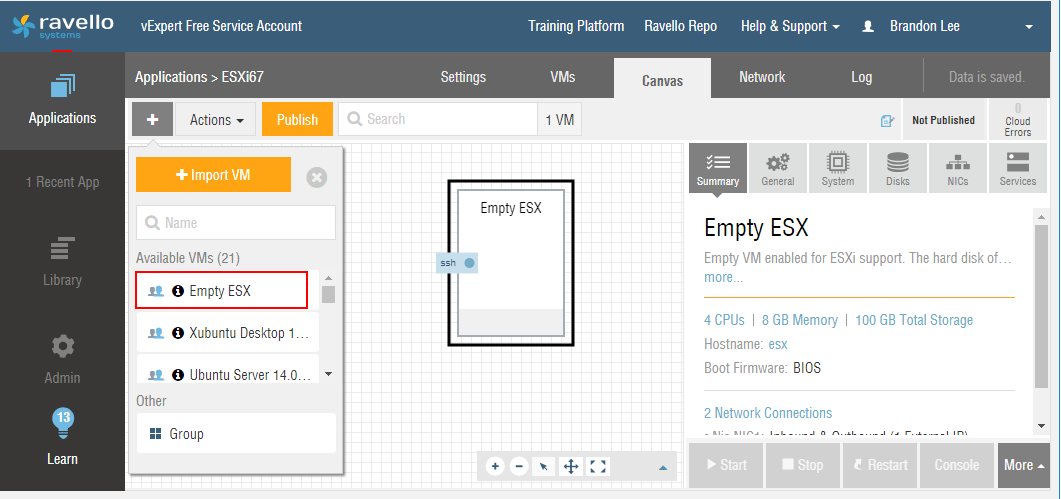Click info icon beside Ubuntu Server
The height and width of the screenshot is (499, 1061).
pos(178,374)
